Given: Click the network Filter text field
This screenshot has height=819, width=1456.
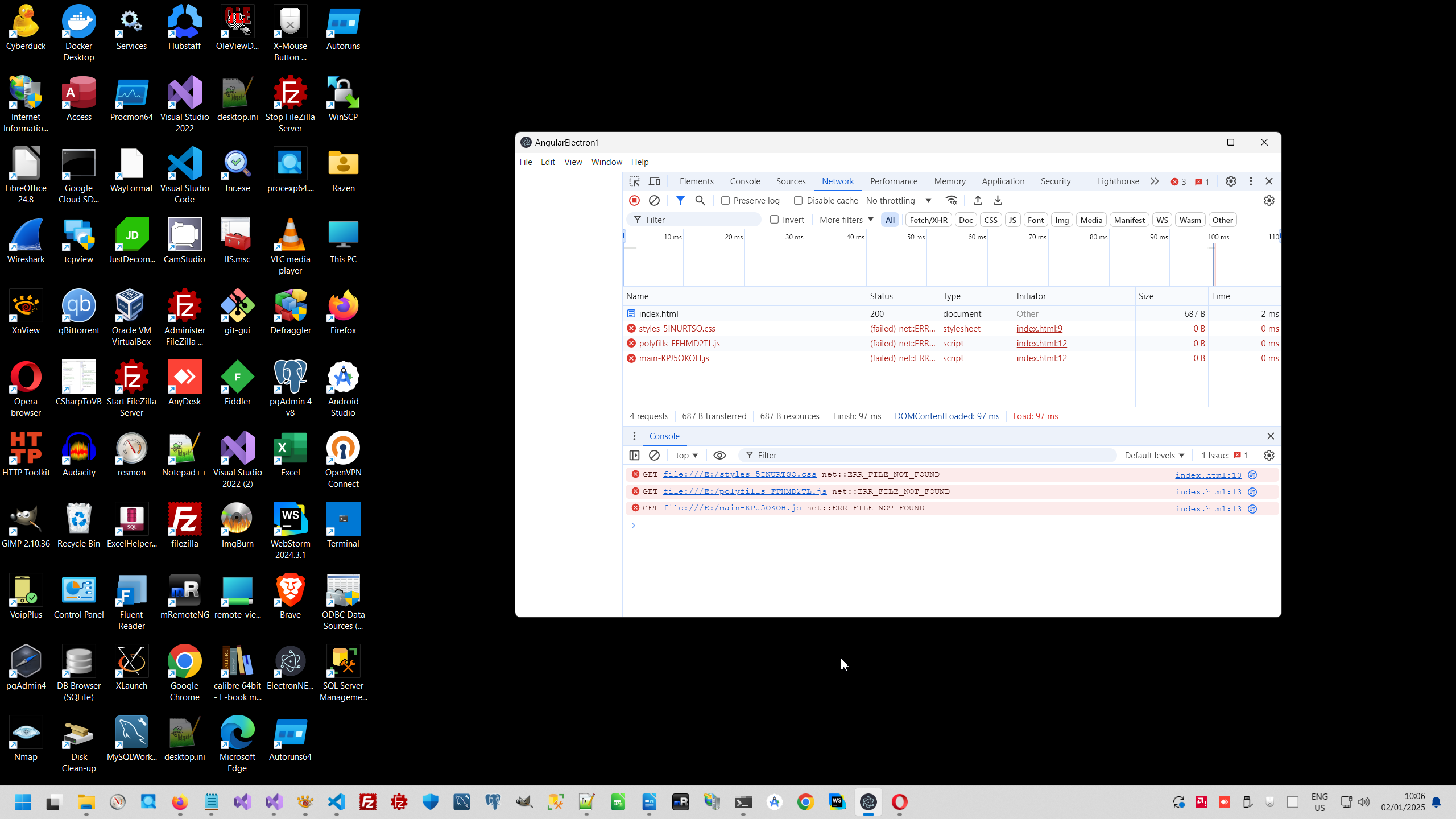Looking at the screenshot, I should tap(700, 220).
